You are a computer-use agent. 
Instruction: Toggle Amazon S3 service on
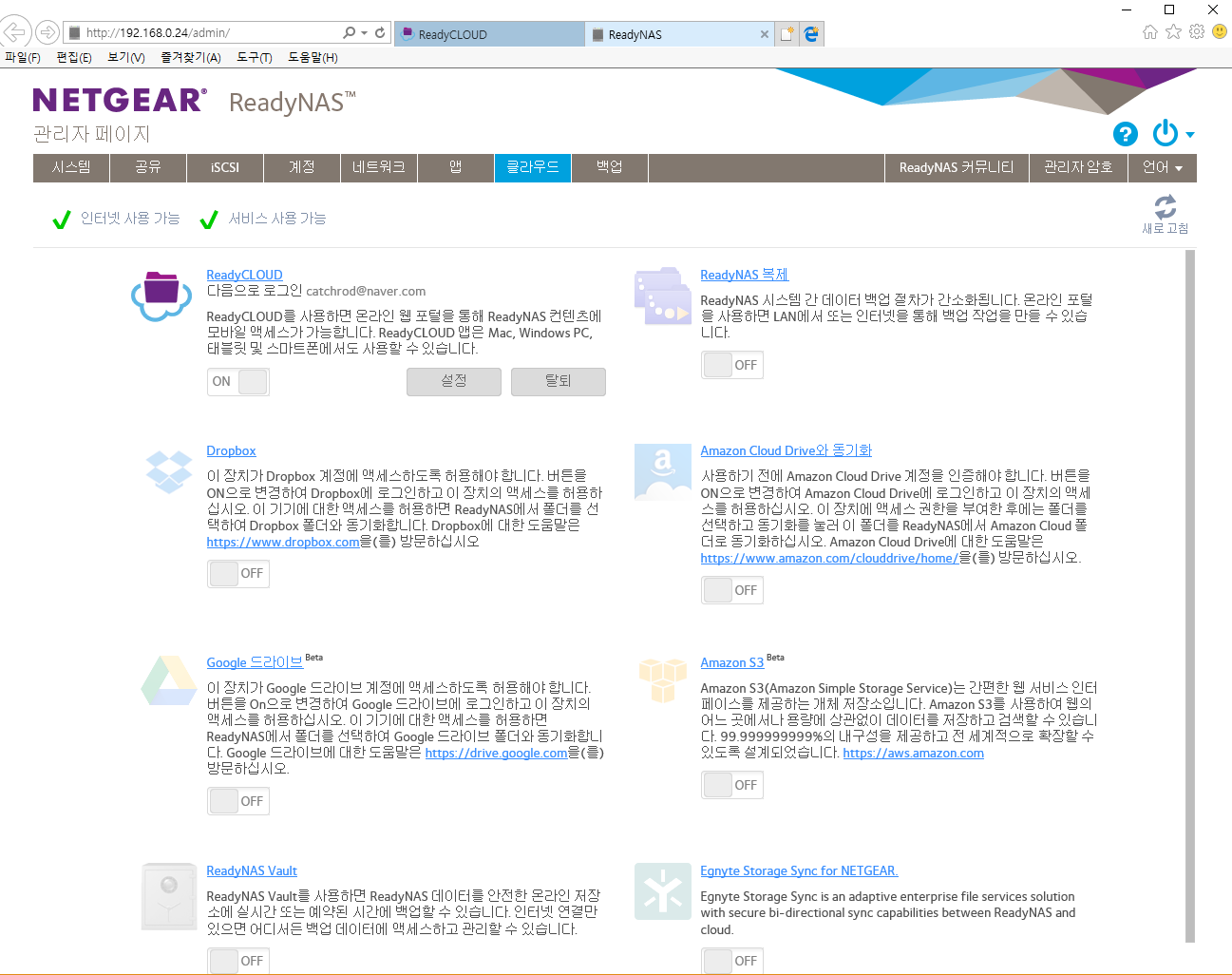732,785
